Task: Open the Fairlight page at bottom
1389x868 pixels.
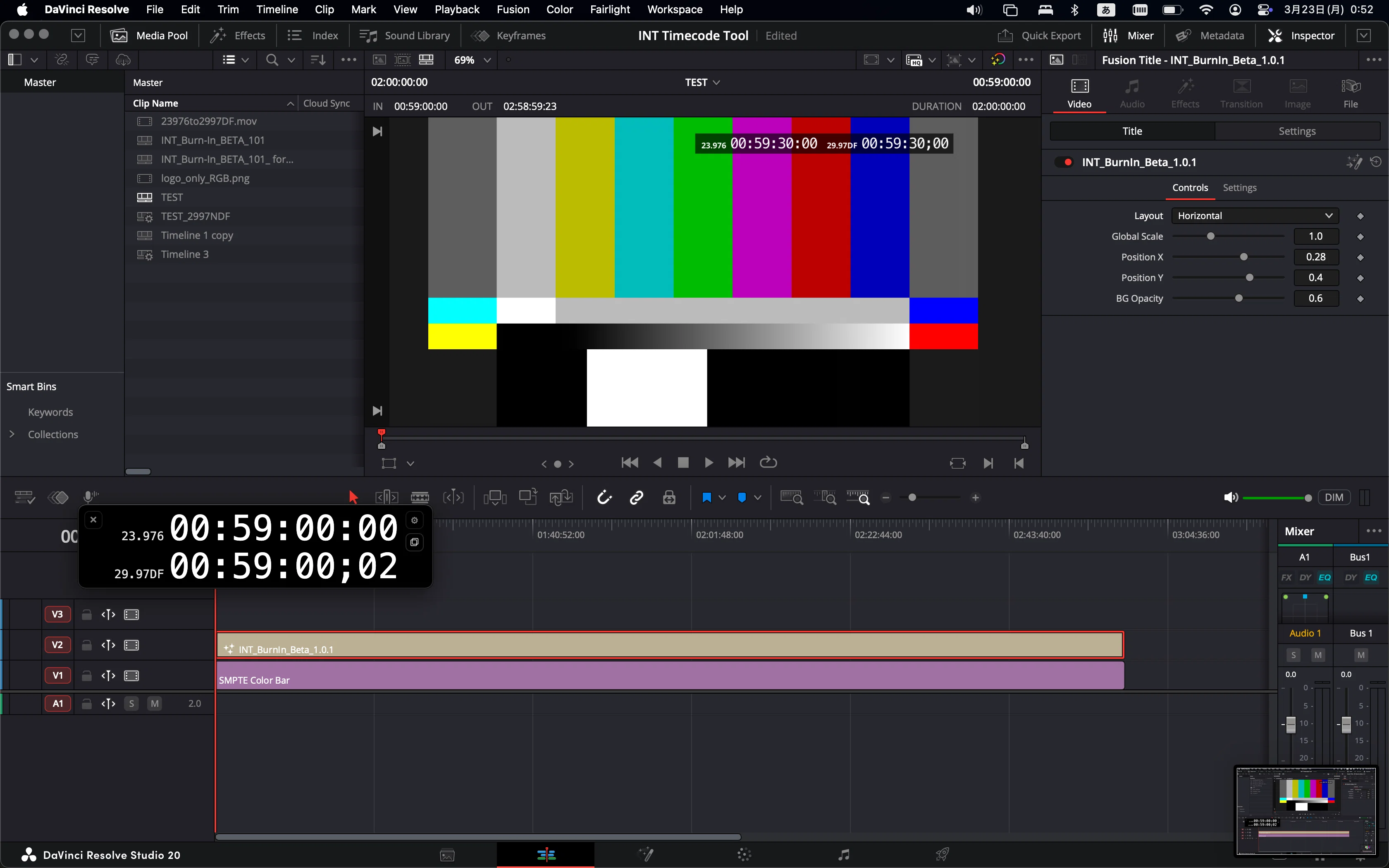Action: tap(844, 855)
